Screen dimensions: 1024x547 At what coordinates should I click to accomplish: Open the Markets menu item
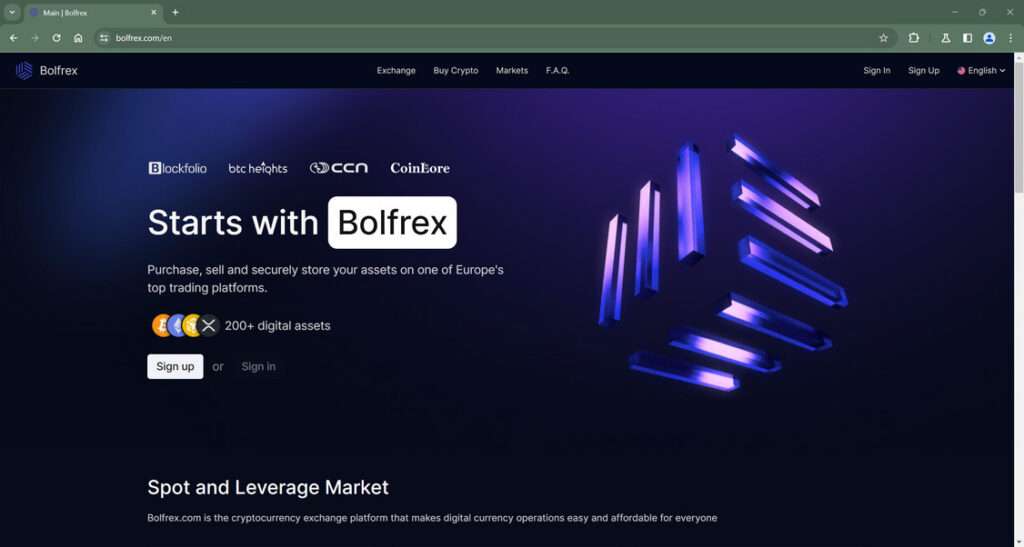pos(511,70)
